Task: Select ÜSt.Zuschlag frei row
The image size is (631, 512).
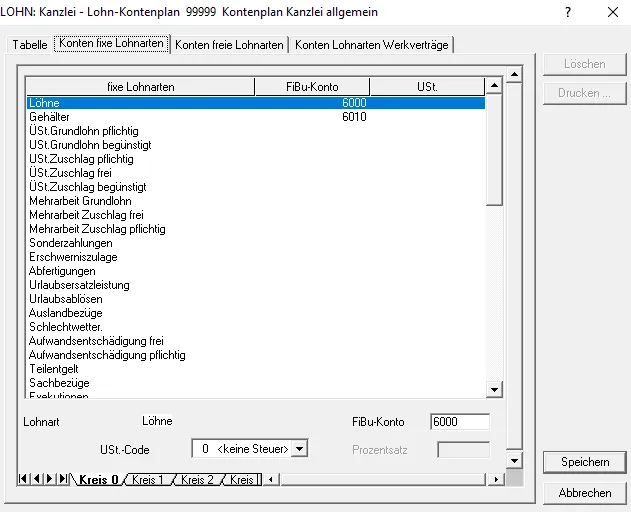Action: click(x=256, y=173)
